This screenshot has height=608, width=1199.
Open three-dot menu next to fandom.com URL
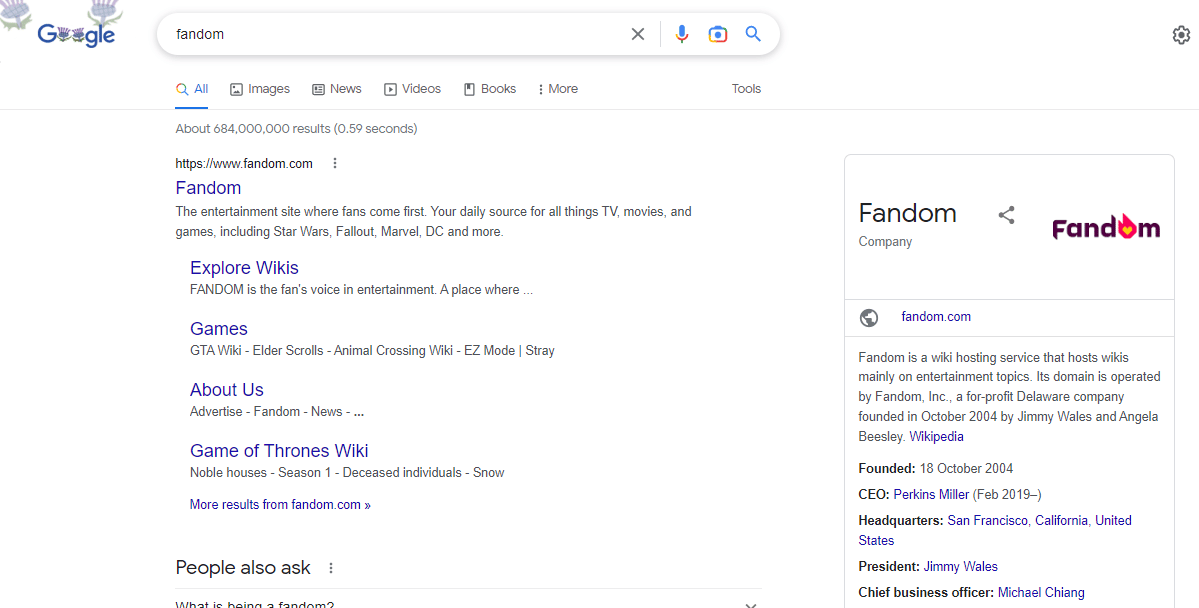click(x=334, y=163)
